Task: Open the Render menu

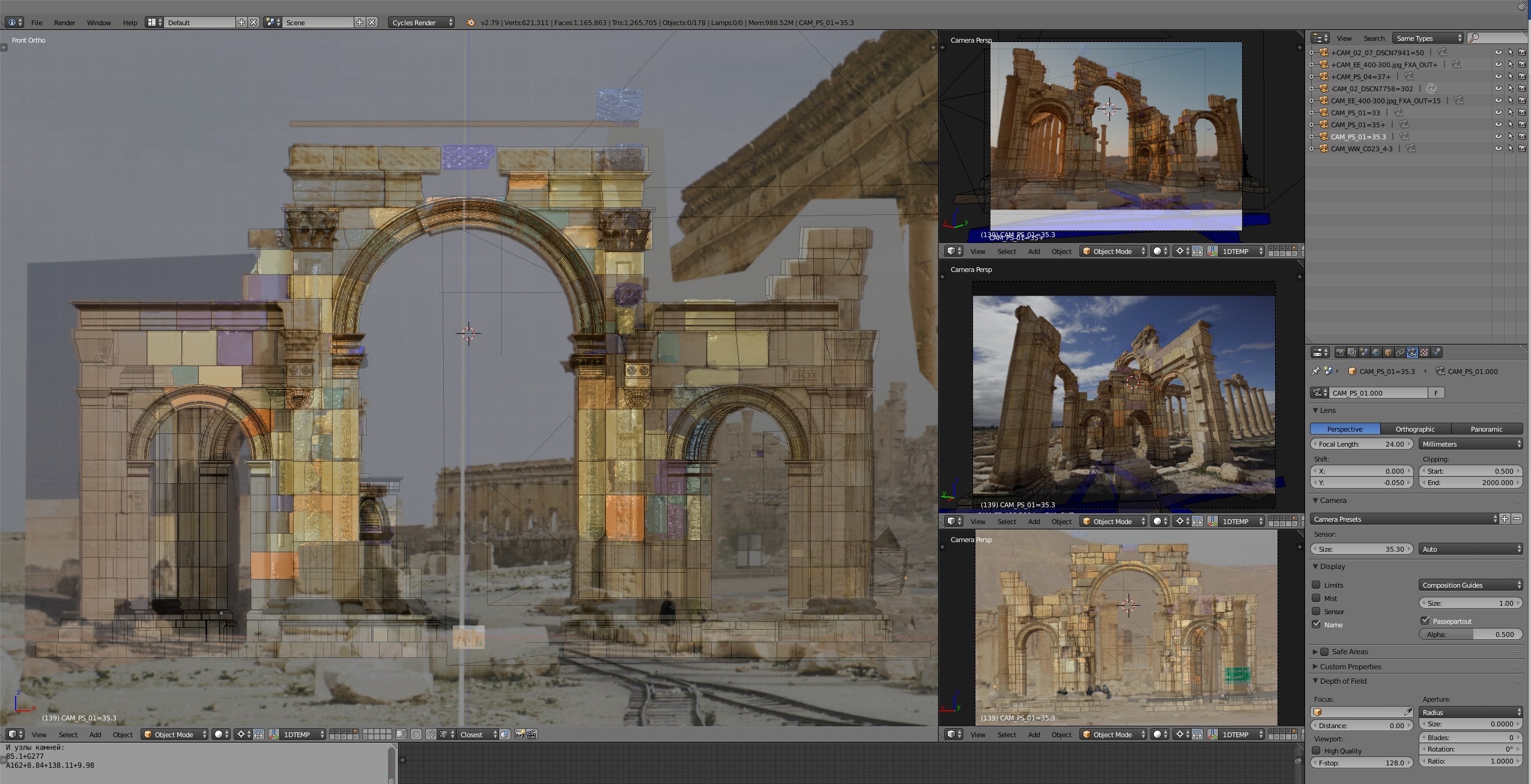Action: click(x=64, y=22)
